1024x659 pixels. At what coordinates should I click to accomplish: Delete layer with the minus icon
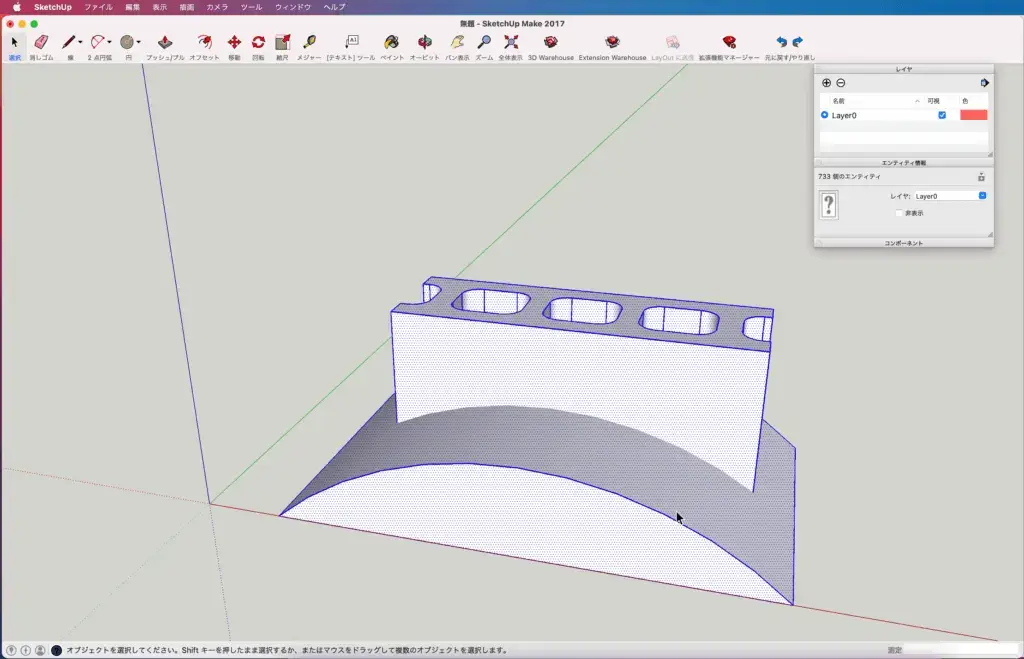pos(840,83)
